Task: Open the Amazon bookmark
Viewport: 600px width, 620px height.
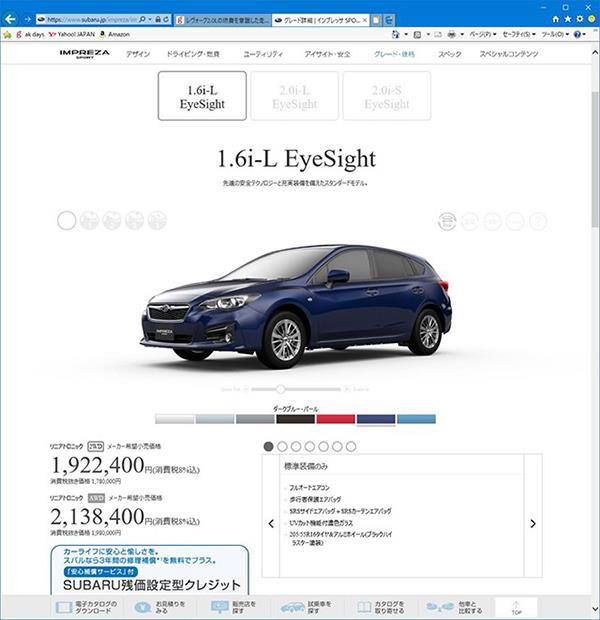Action: (115, 34)
